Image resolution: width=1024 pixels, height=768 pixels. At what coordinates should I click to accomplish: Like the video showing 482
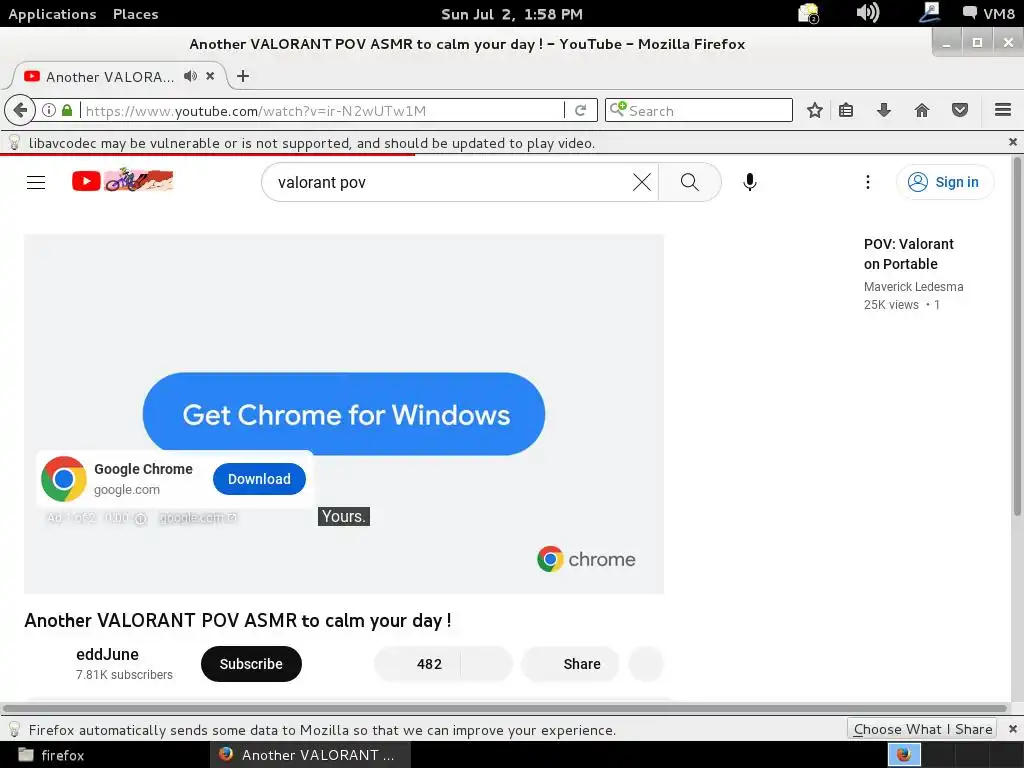418,664
